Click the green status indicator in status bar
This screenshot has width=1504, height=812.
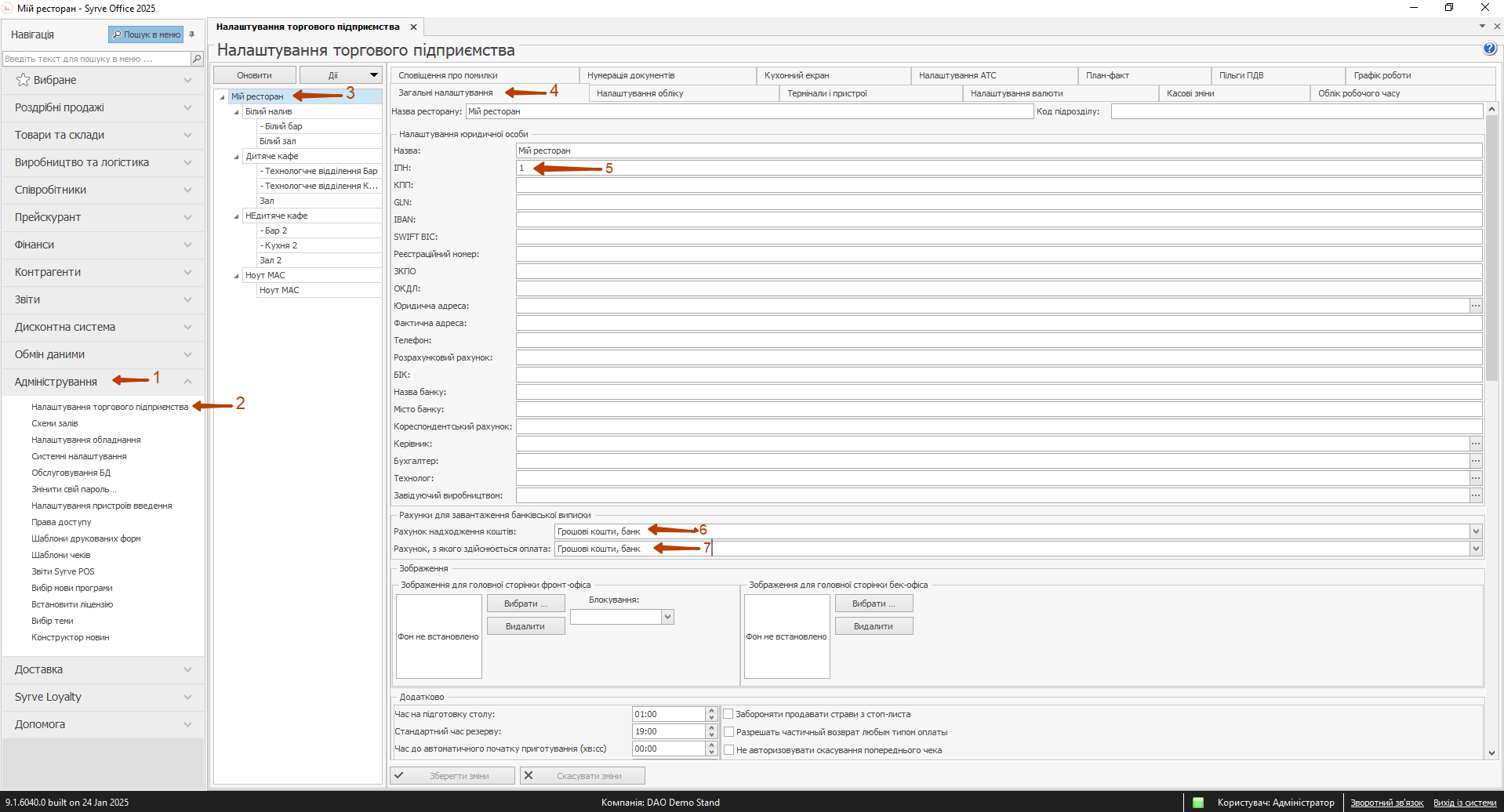1198,802
